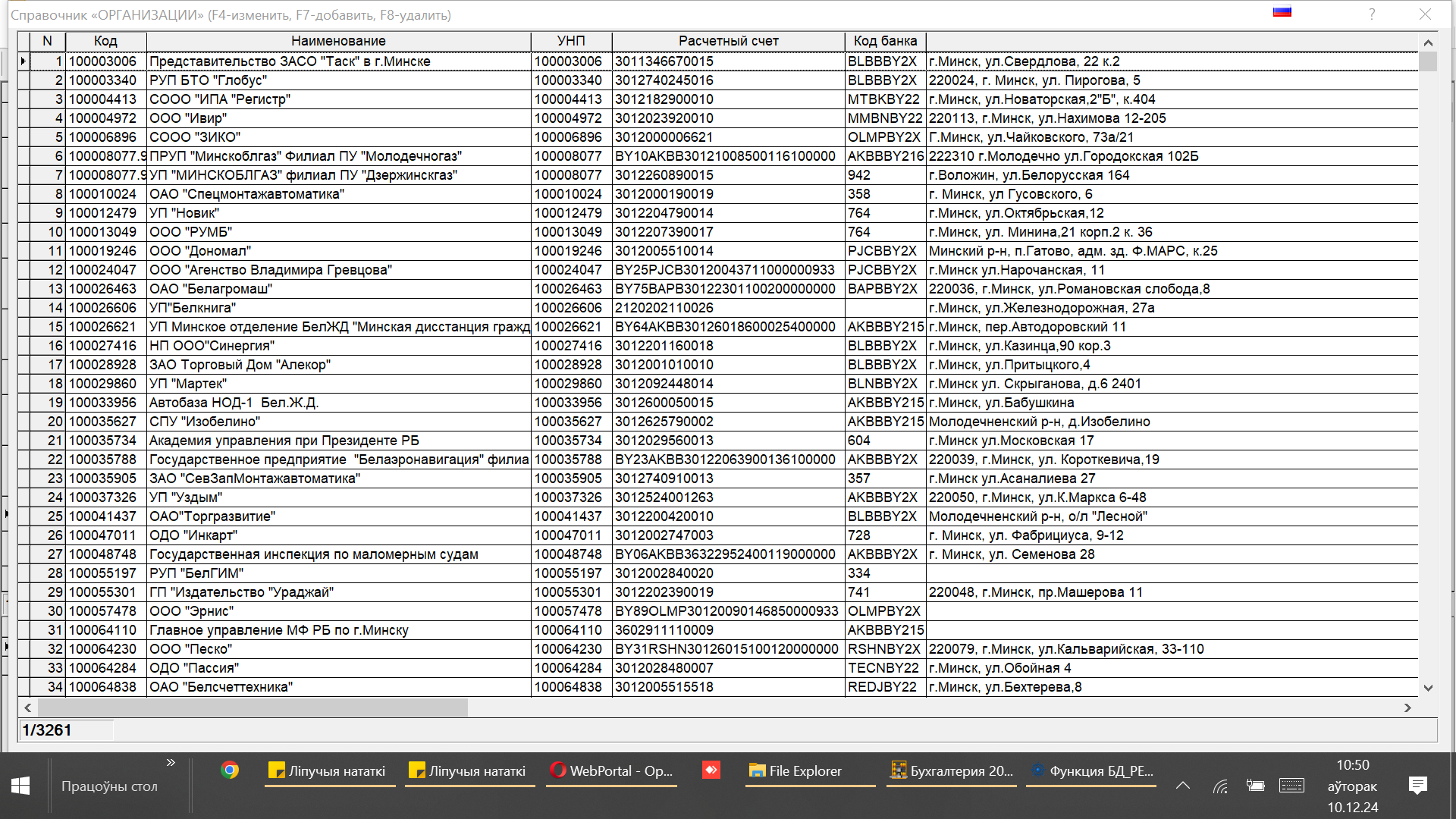Click the N column header
Viewport: 1456px width, 819px height.
[x=48, y=41]
